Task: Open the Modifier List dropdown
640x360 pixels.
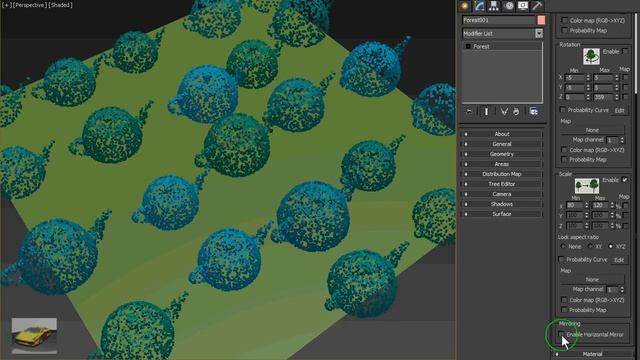Action: click(x=539, y=33)
